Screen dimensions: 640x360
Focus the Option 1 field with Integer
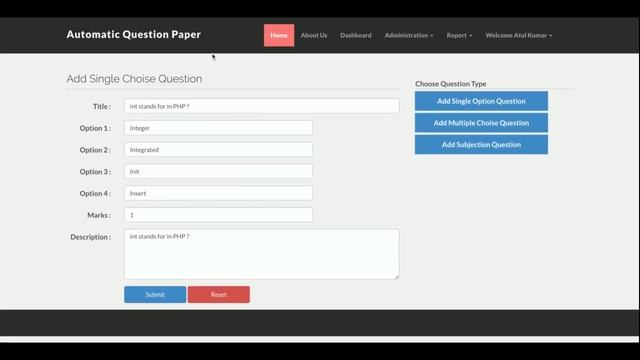coord(218,128)
